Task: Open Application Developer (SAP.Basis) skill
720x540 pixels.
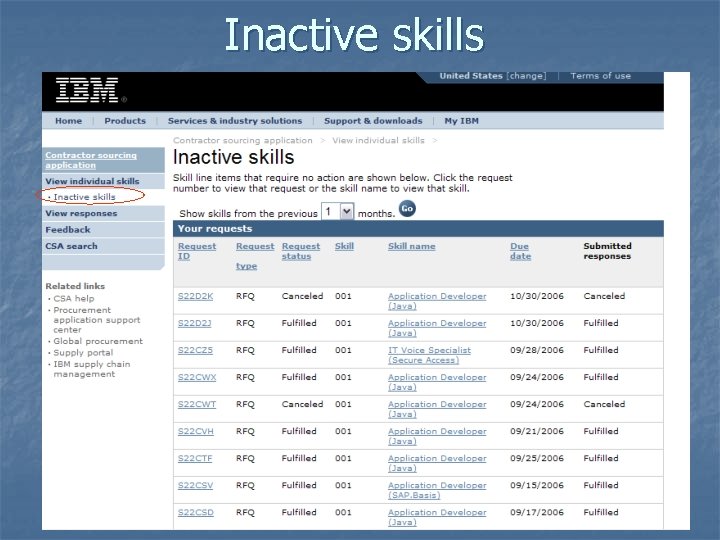Action: click(x=437, y=491)
